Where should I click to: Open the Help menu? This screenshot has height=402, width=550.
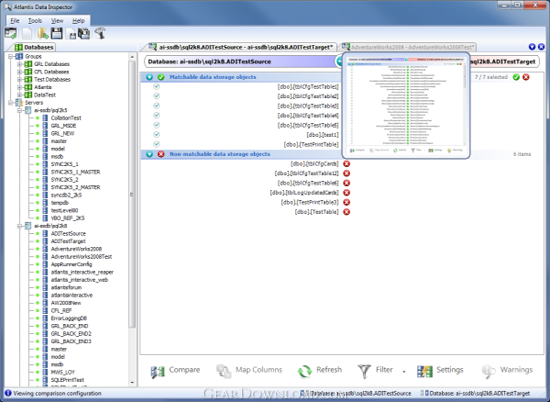coord(78,21)
